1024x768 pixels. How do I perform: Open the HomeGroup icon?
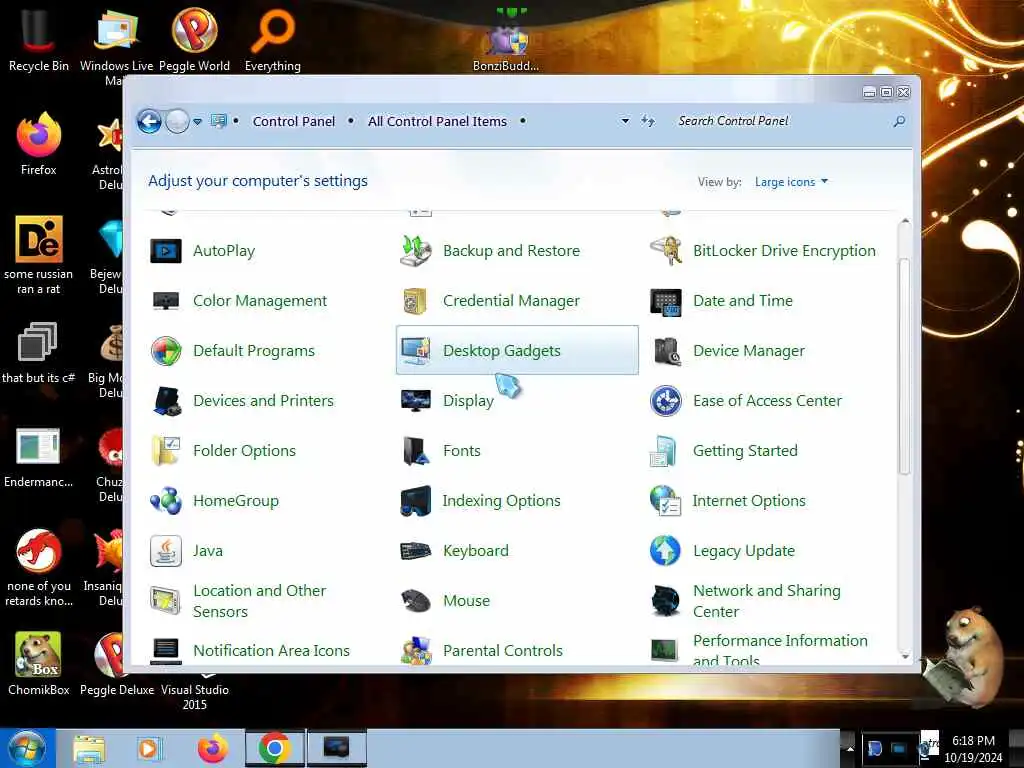[x=166, y=501]
